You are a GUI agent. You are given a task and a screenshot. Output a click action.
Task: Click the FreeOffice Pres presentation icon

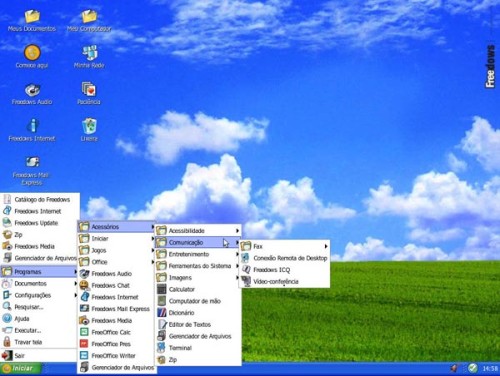(84, 344)
